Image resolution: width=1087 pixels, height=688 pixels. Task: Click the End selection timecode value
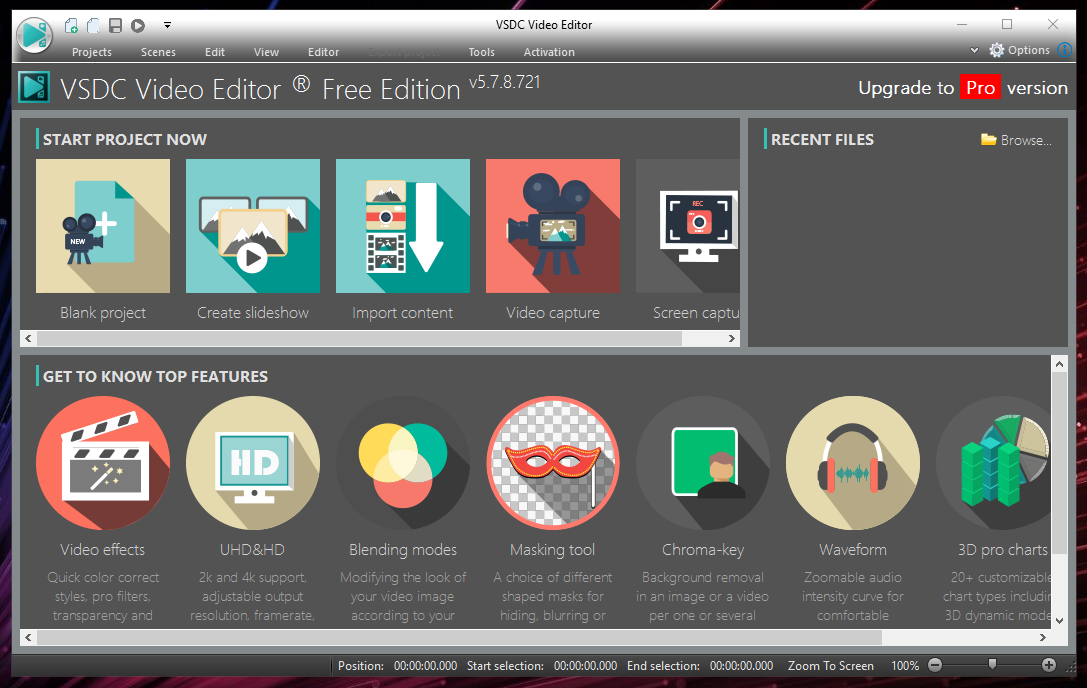coord(741,666)
